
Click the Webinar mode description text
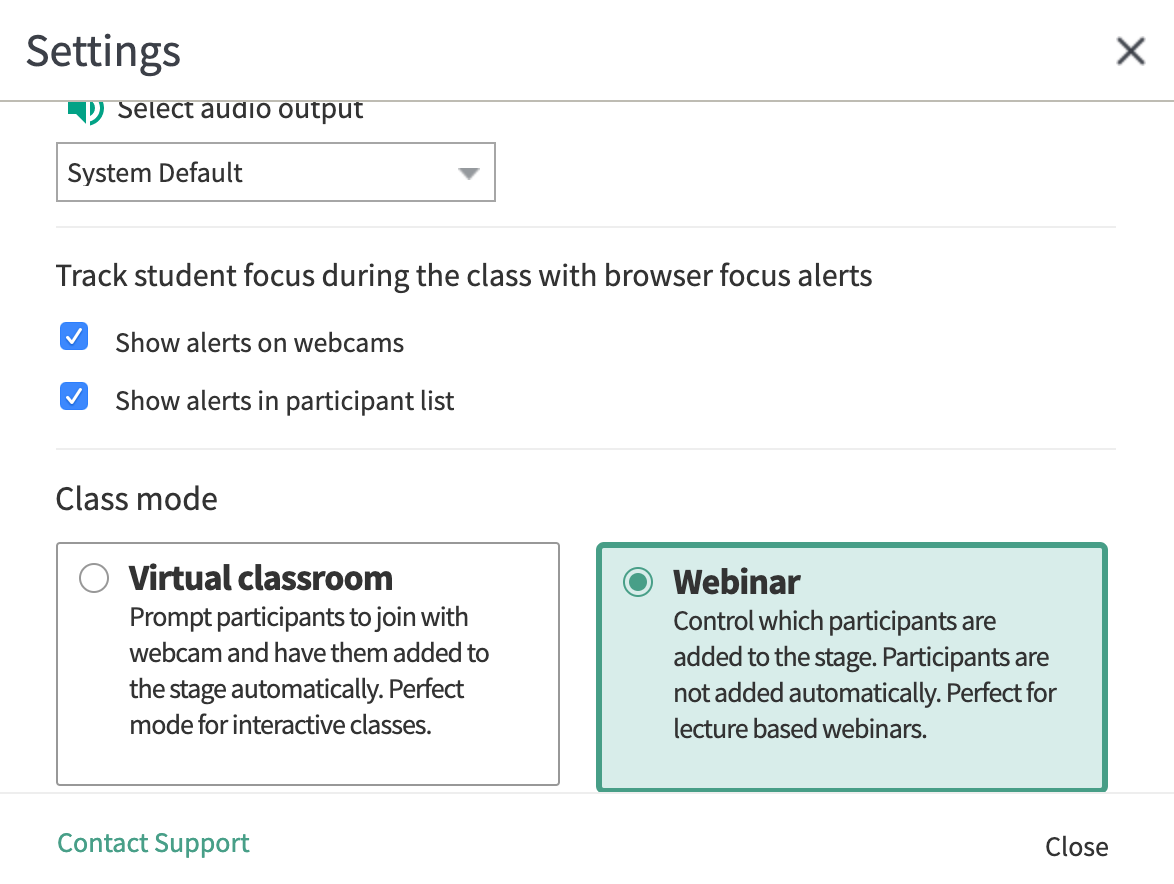click(864, 675)
